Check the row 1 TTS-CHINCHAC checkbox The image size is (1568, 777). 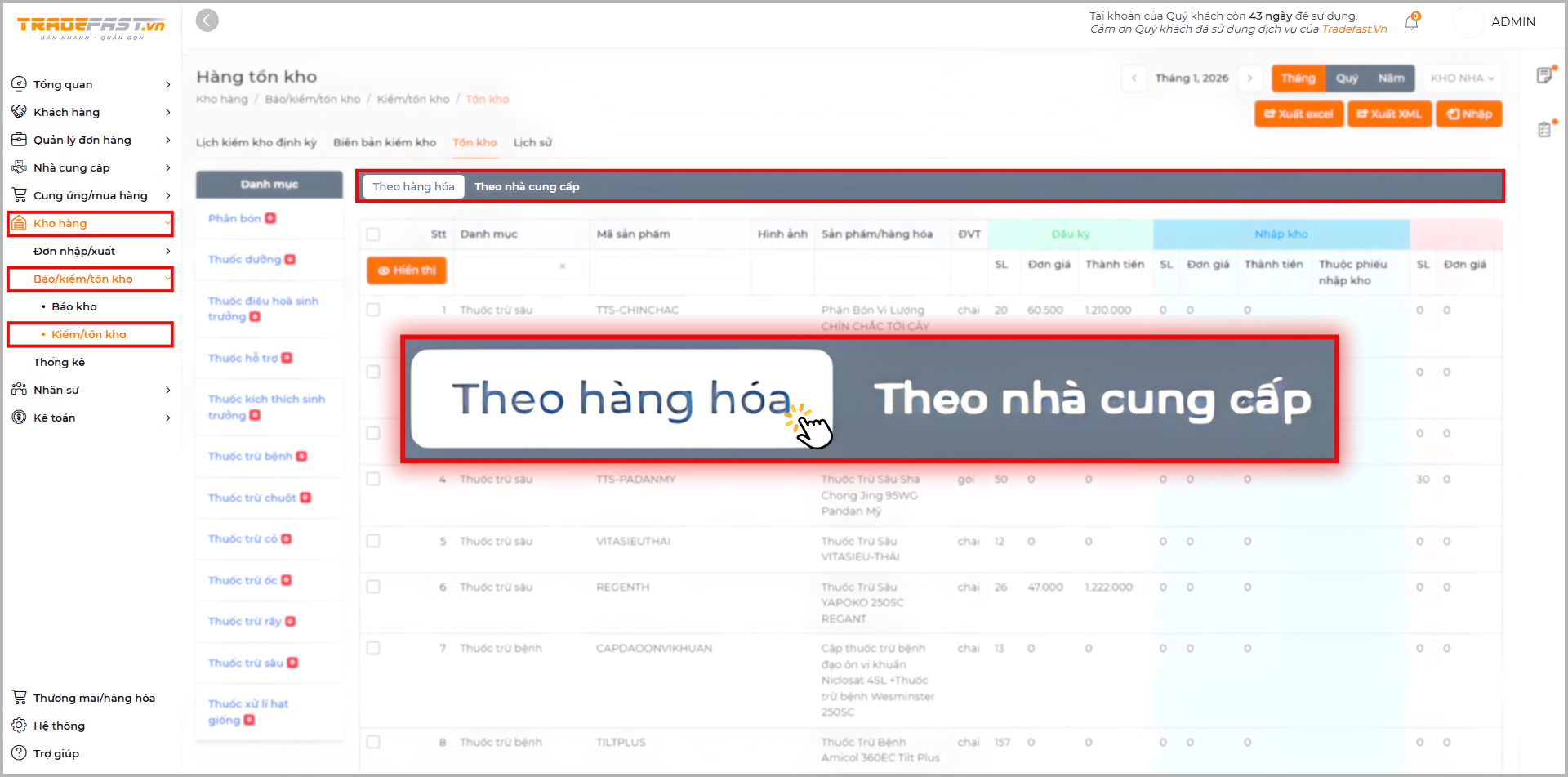click(373, 310)
